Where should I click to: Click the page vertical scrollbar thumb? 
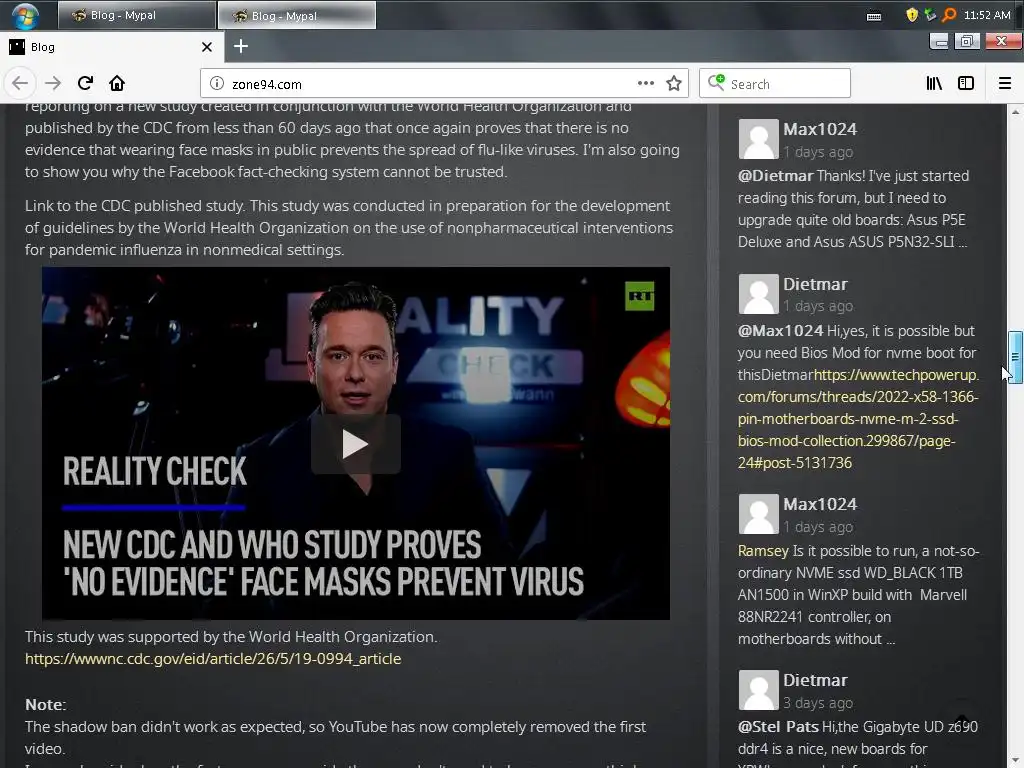click(x=1015, y=357)
